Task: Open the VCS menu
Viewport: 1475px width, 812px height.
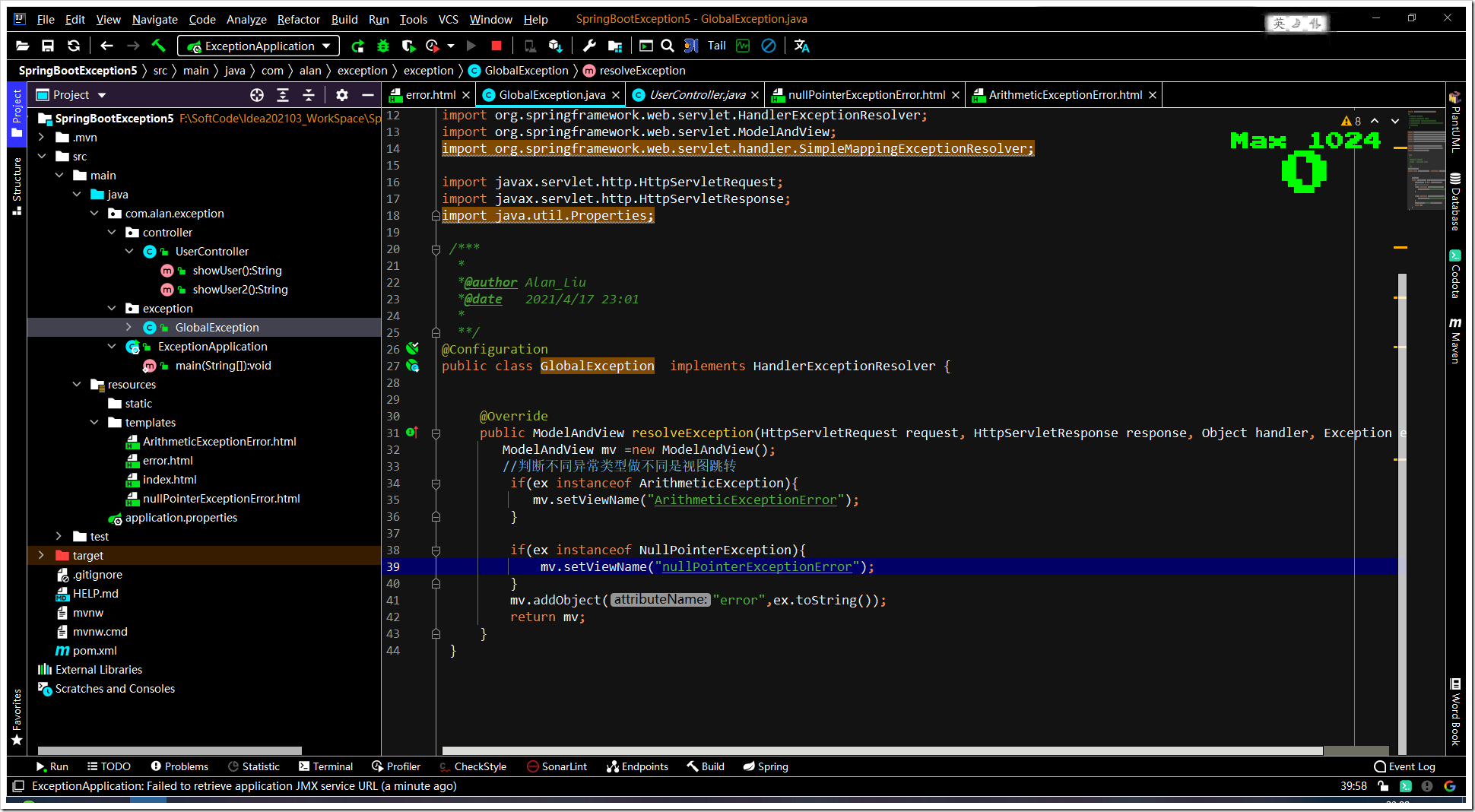Action: 449,19
